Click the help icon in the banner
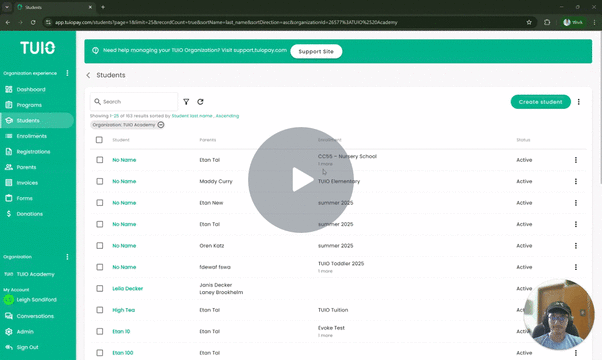This screenshot has width=602, height=360. 96,50
